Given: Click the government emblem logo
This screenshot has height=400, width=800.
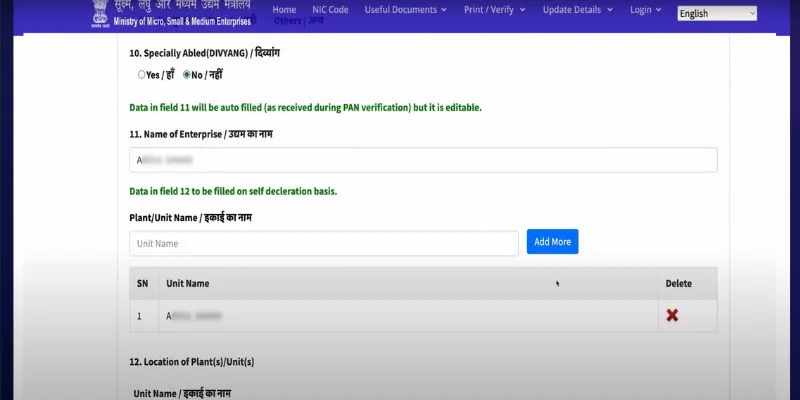Looking at the screenshot, I should point(99,13).
